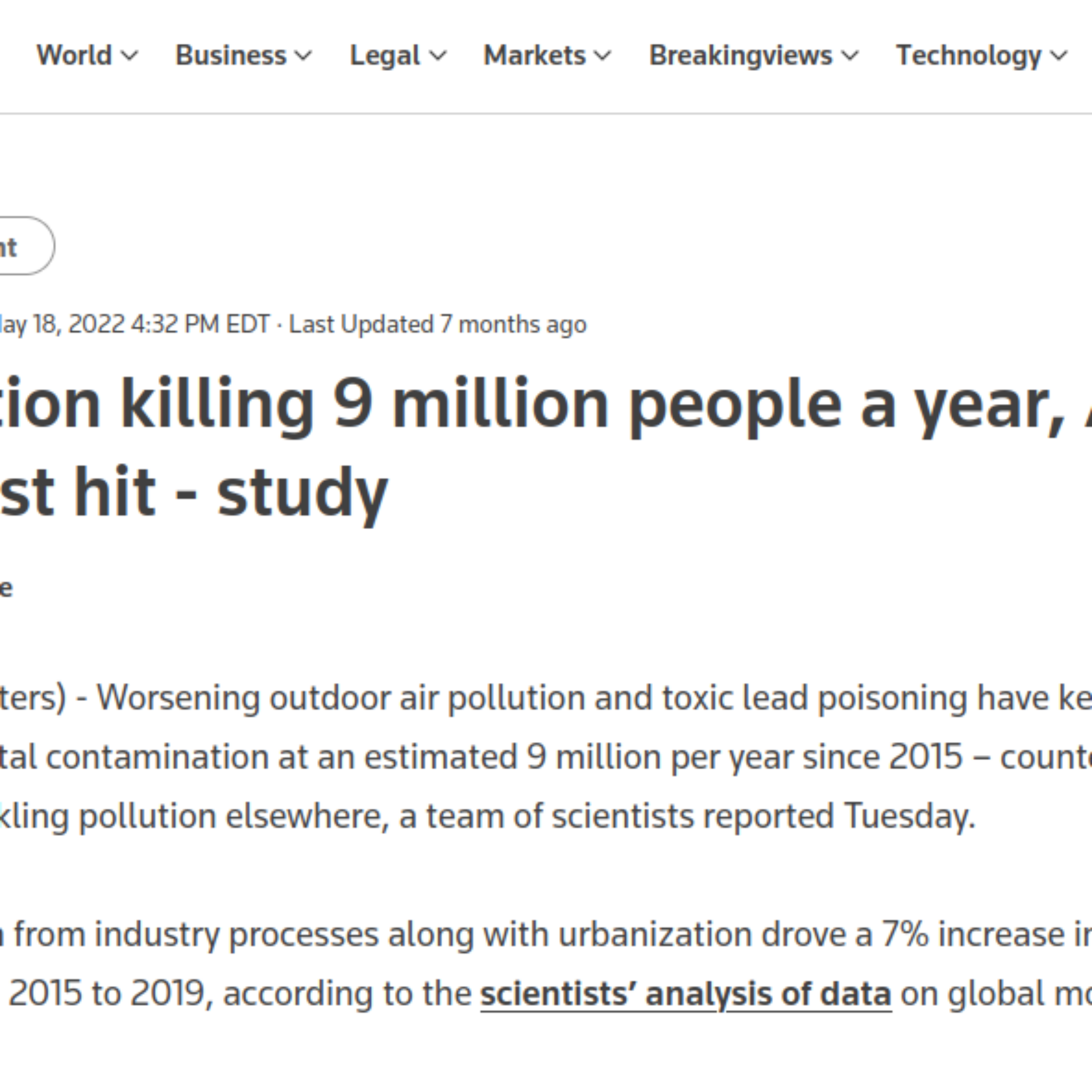The image size is (1092, 1092).
Task: Expand the Breakingviews dropdown chevron
Action: pos(850,56)
